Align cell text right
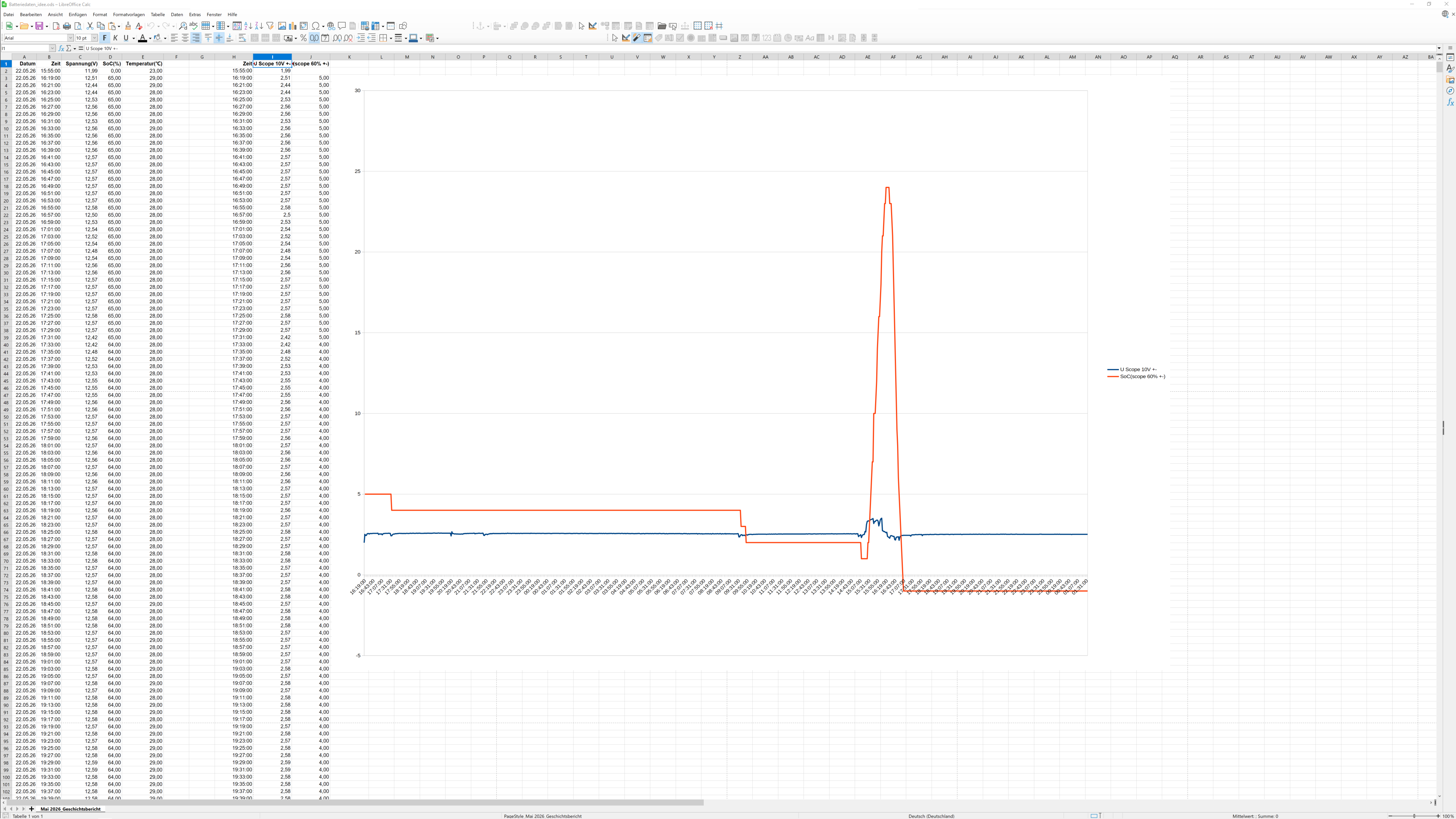Viewport: 1456px width, 819px height. point(196,38)
